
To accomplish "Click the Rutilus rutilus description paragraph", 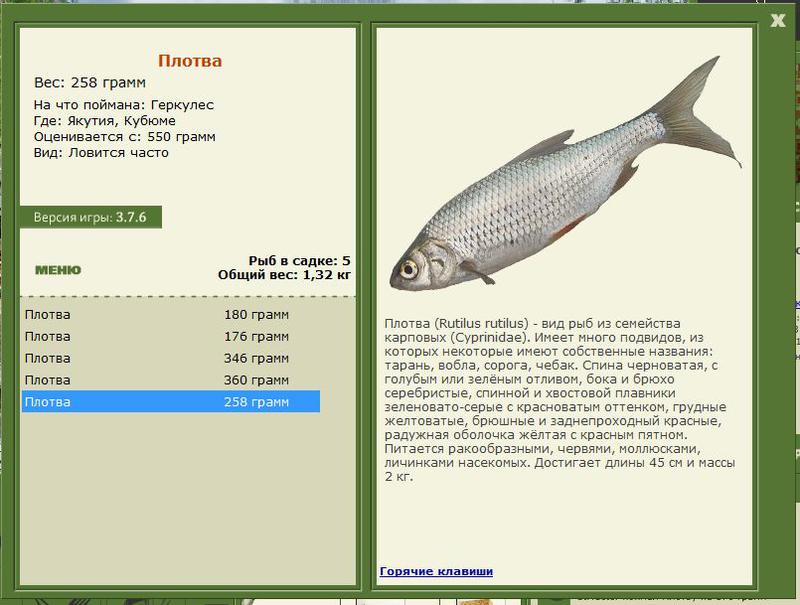I will coord(560,400).
